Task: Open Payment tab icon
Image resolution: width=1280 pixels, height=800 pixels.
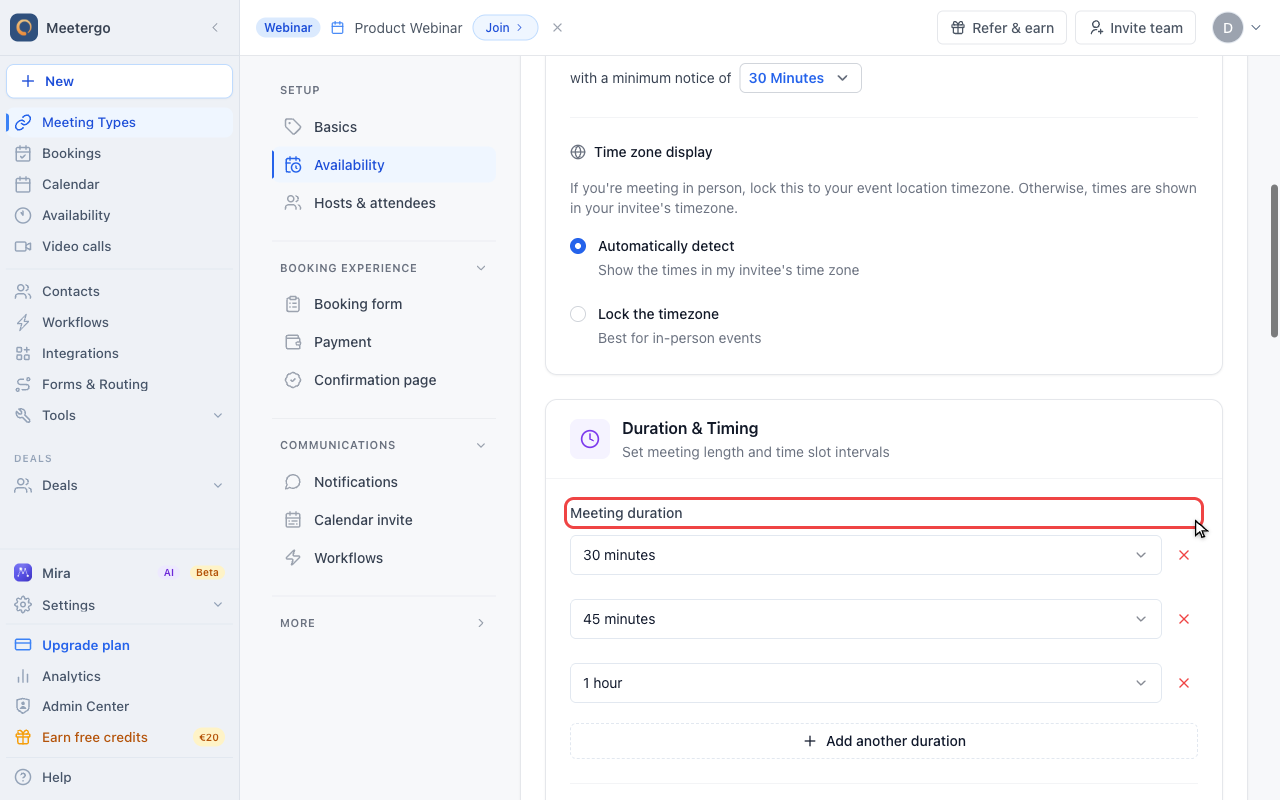Action: click(x=293, y=342)
